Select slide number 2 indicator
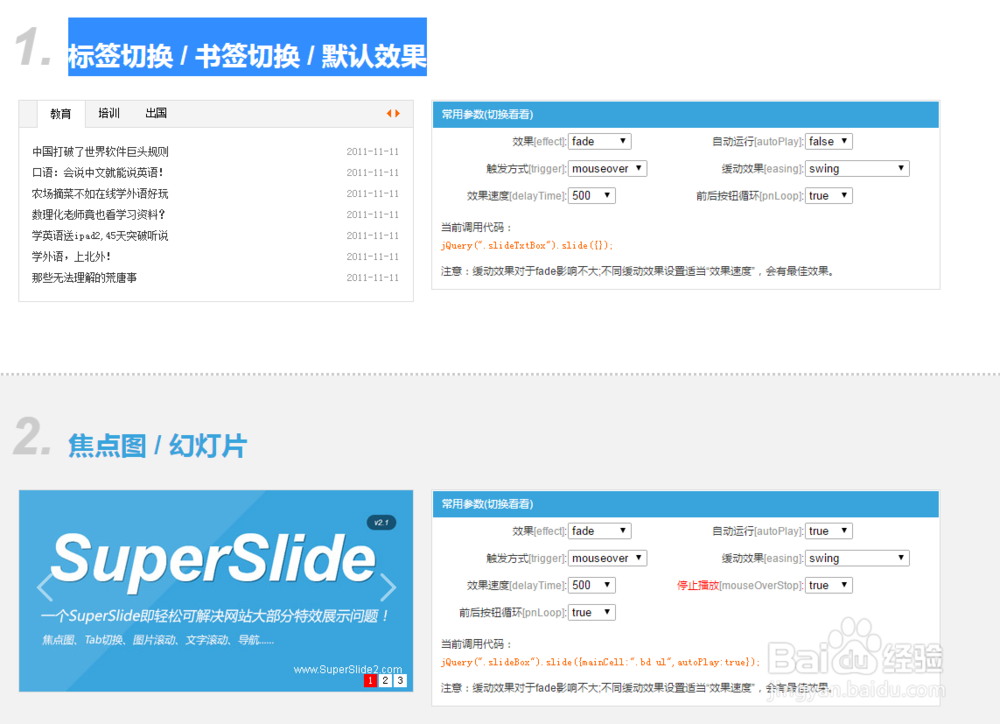Image resolution: width=1000 pixels, height=724 pixels. tap(385, 681)
